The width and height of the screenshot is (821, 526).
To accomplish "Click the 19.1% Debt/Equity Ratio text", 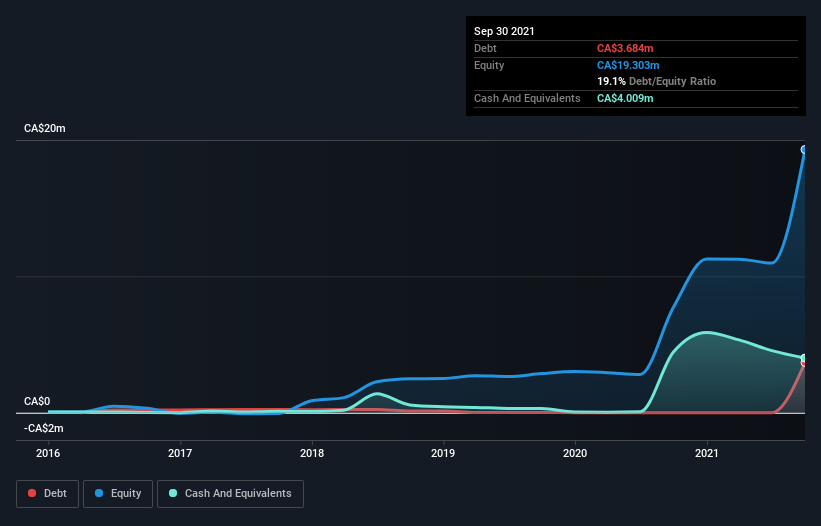I will click(657, 81).
